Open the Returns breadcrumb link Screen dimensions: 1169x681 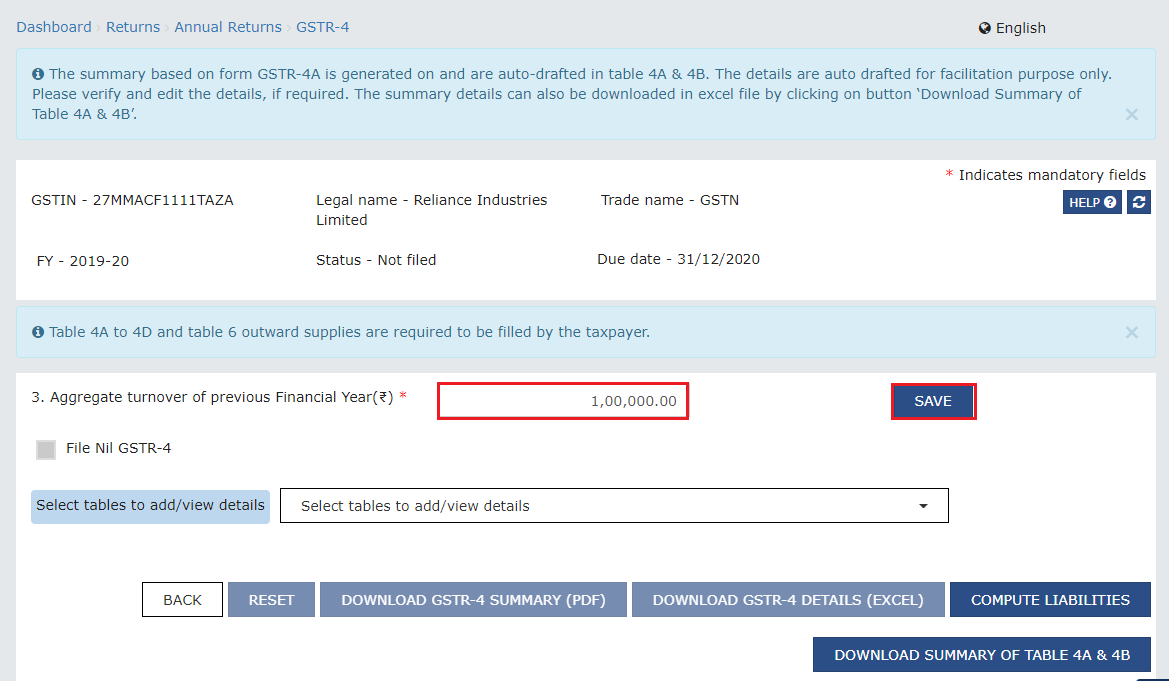coord(133,27)
